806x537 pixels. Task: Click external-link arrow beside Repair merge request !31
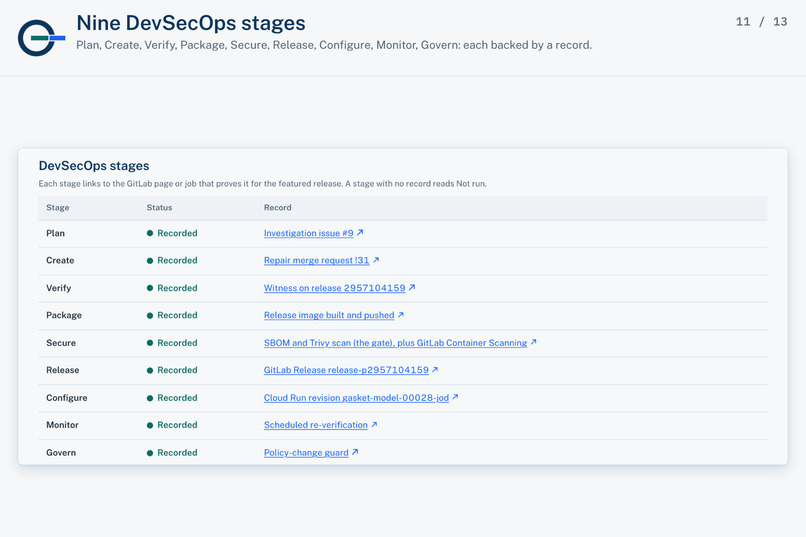pos(376,260)
